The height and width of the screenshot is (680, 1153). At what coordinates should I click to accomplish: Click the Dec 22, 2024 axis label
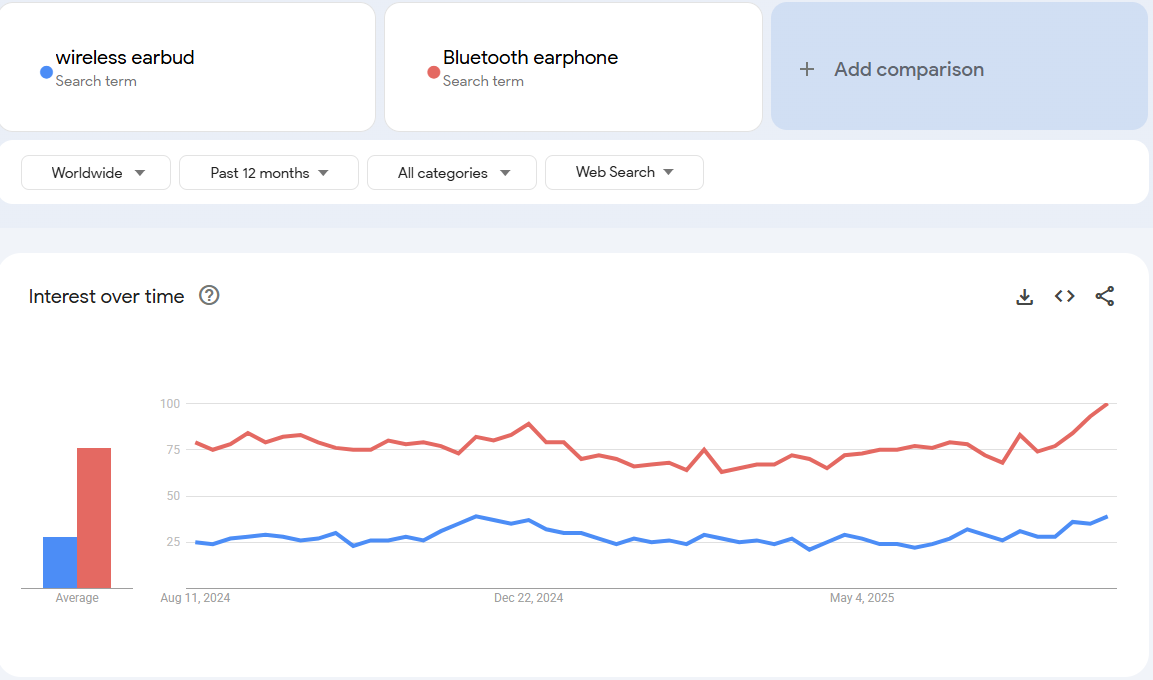529,597
